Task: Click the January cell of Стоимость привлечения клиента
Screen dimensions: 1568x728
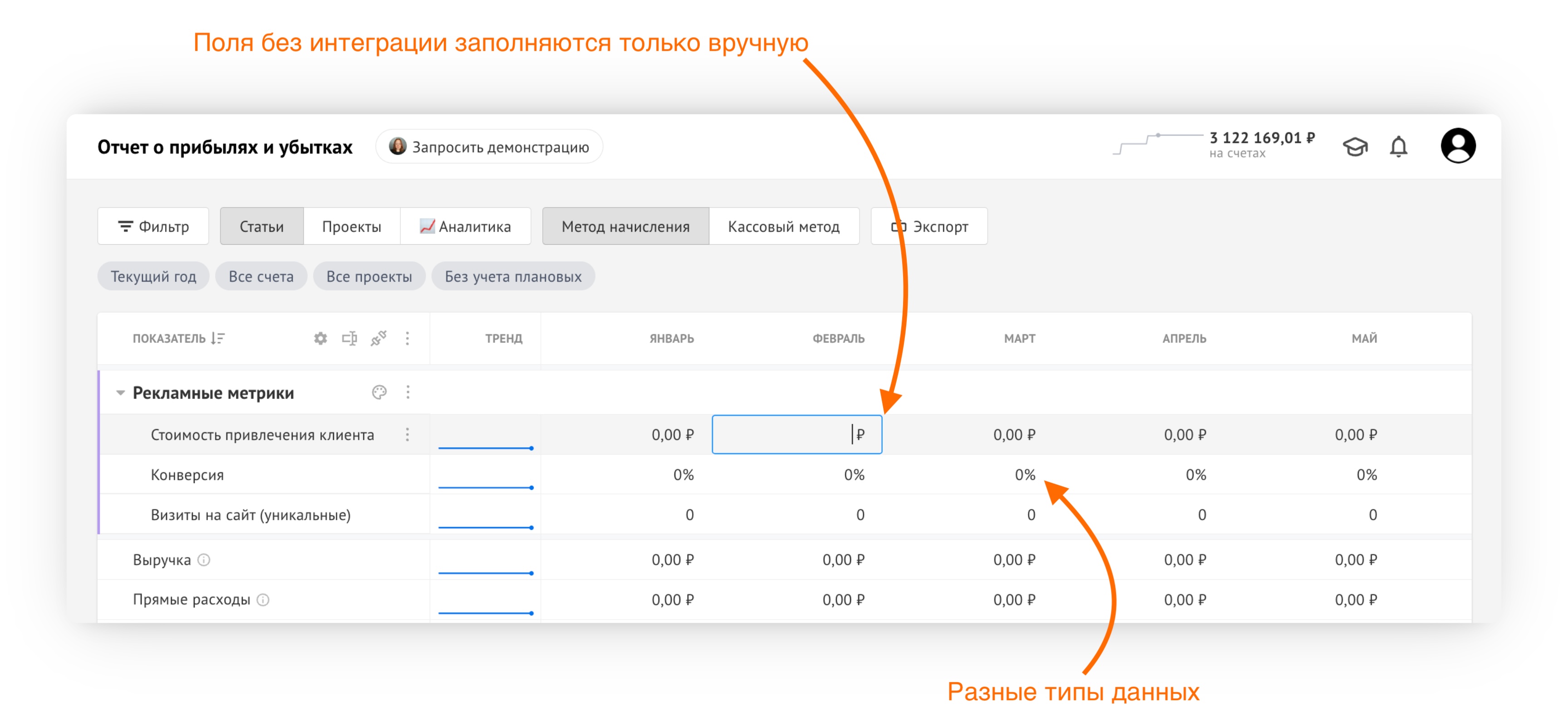Action: pyautogui.click(x=673, y=434)
